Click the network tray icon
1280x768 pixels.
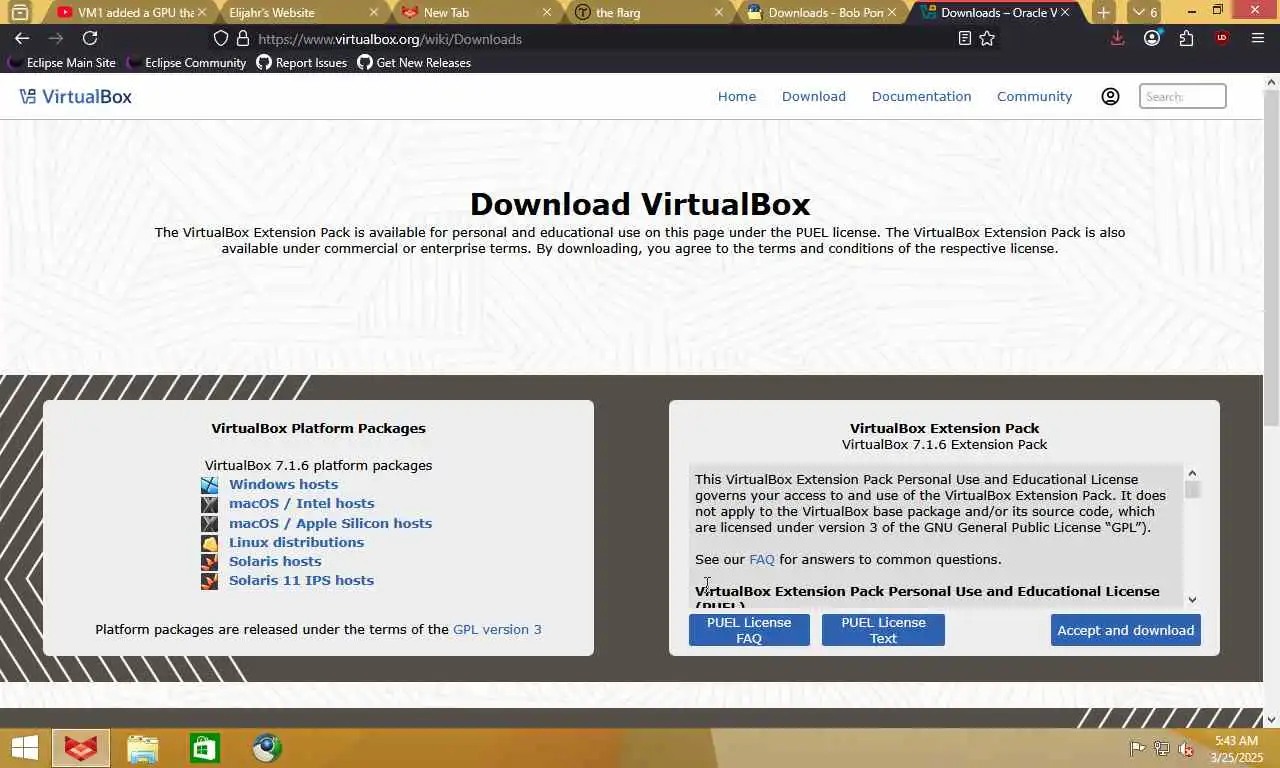pos(1162,748)
